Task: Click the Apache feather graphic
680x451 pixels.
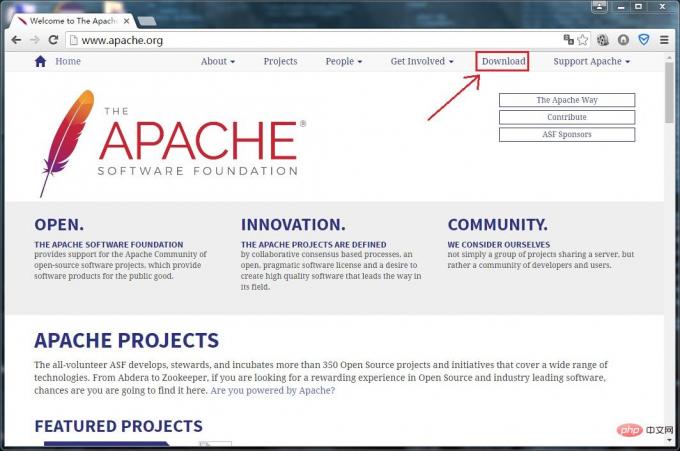Action: pos(66,143)
